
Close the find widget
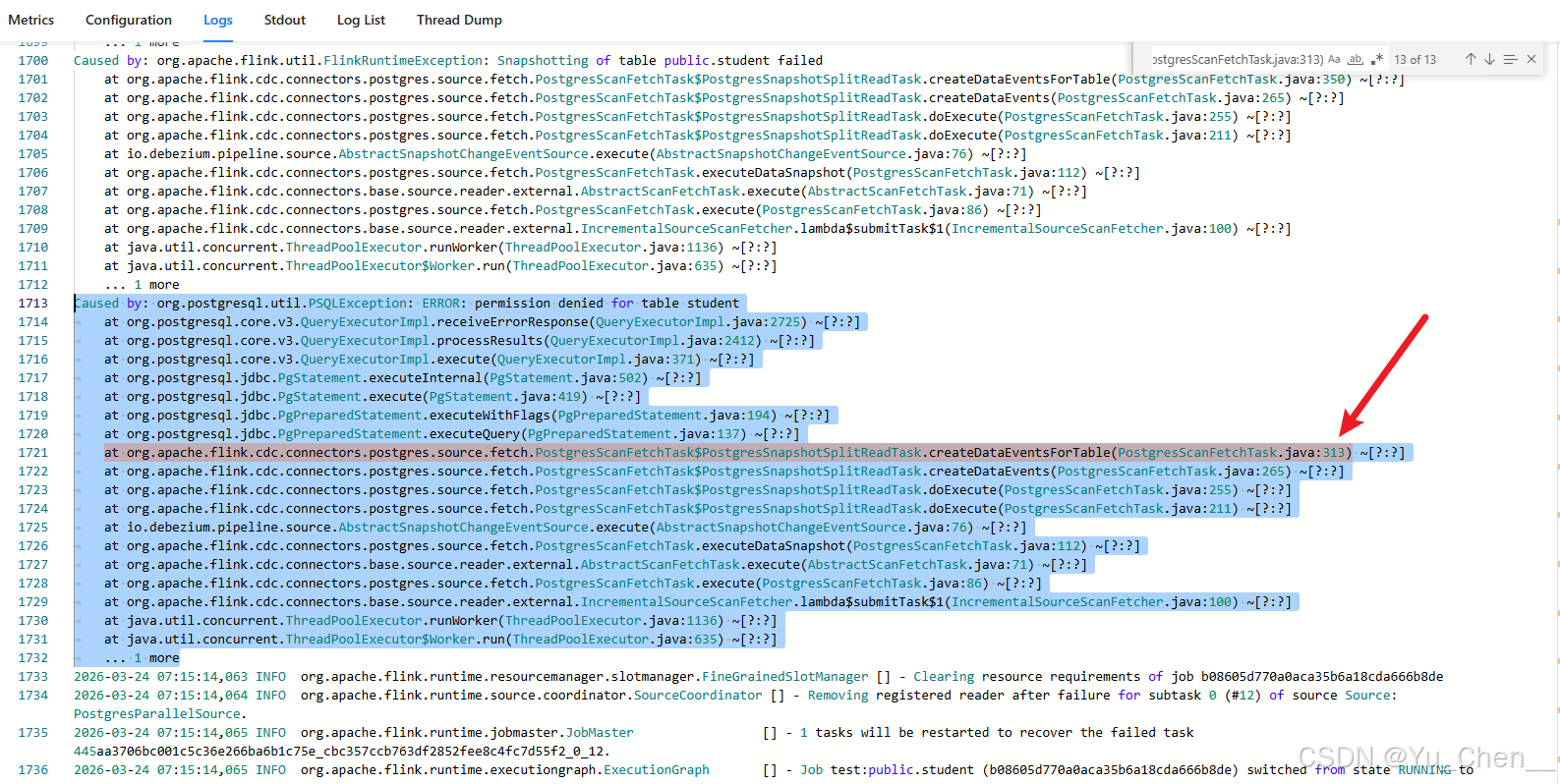pos(1531,60)
